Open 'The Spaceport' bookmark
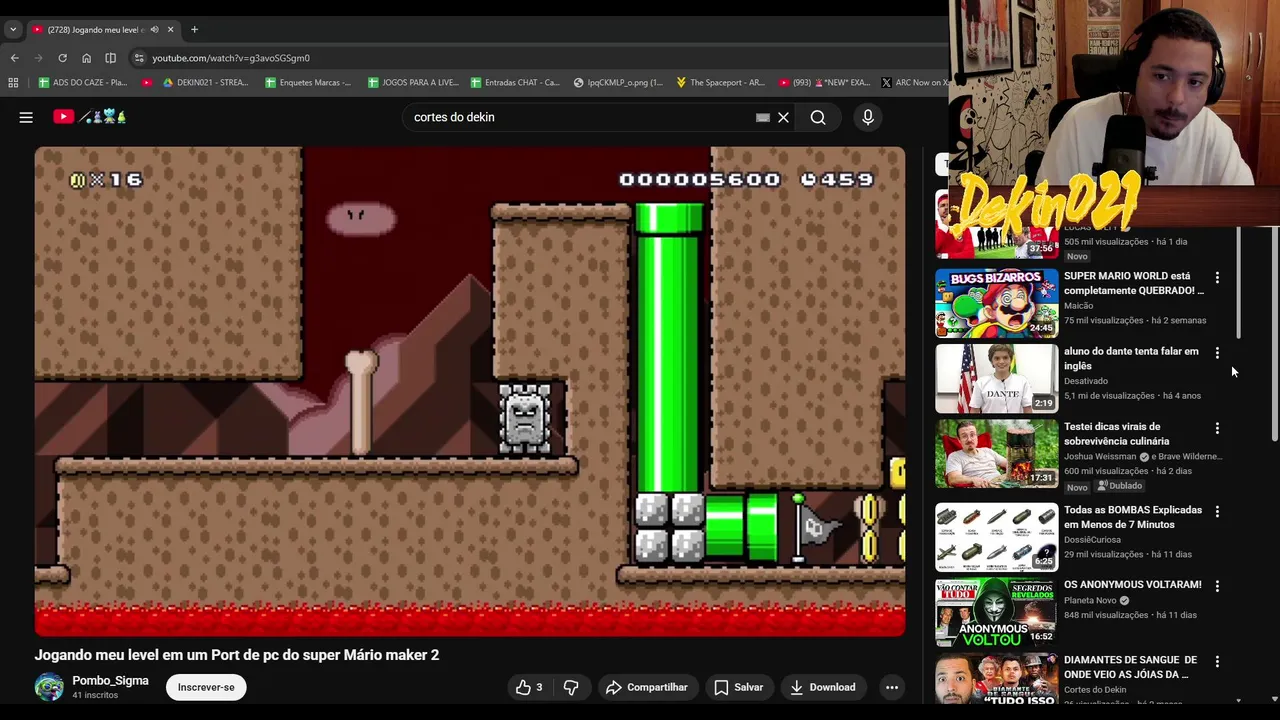The height and width of the screenshot is (720, 1280). [720, 83]
